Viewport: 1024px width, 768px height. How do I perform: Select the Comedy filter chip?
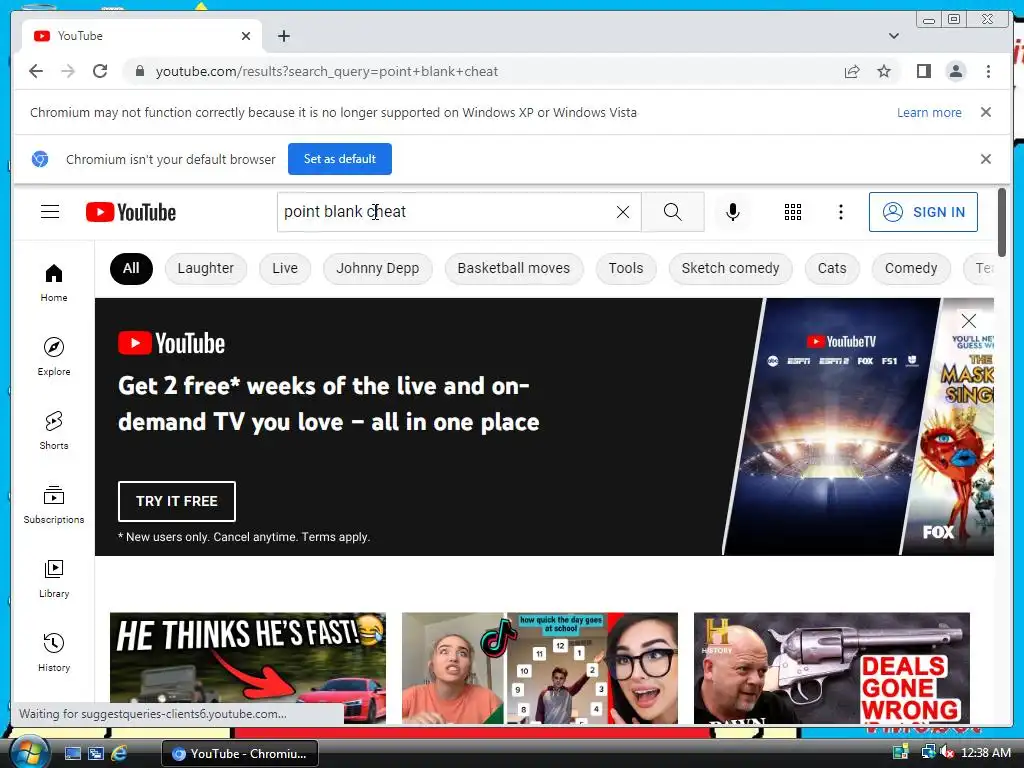[911, 268]
